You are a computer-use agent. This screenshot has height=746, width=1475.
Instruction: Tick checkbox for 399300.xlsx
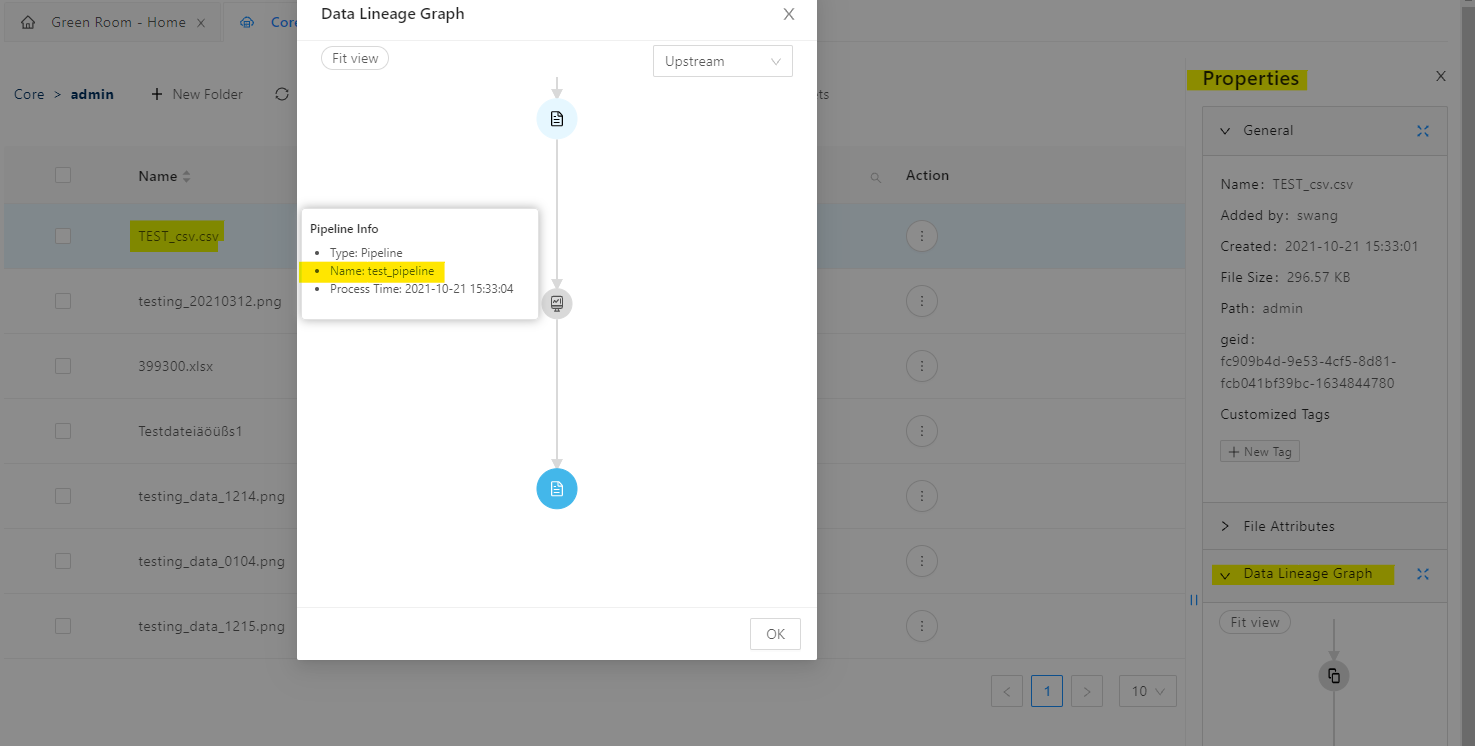[x=63, y=366]
